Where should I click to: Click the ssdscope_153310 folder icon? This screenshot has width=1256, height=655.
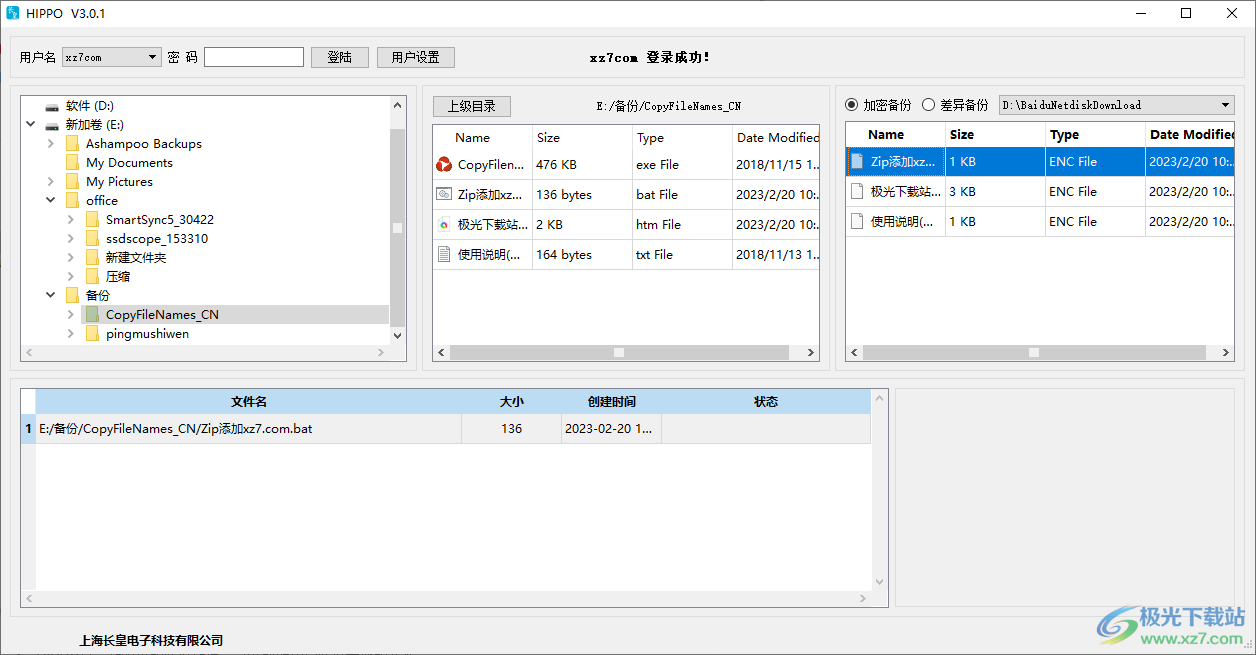(x=92, y=239)
